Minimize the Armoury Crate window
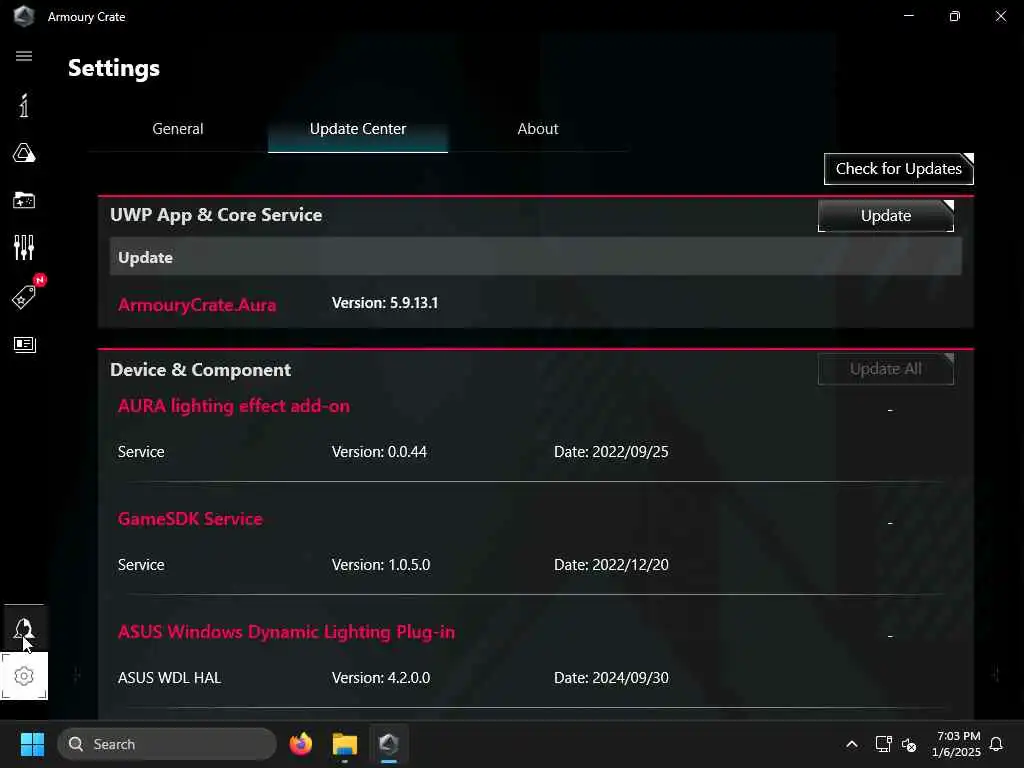The height and width of the screenshot is (768, 1024). pyautogui.click(x=908, y=16)
